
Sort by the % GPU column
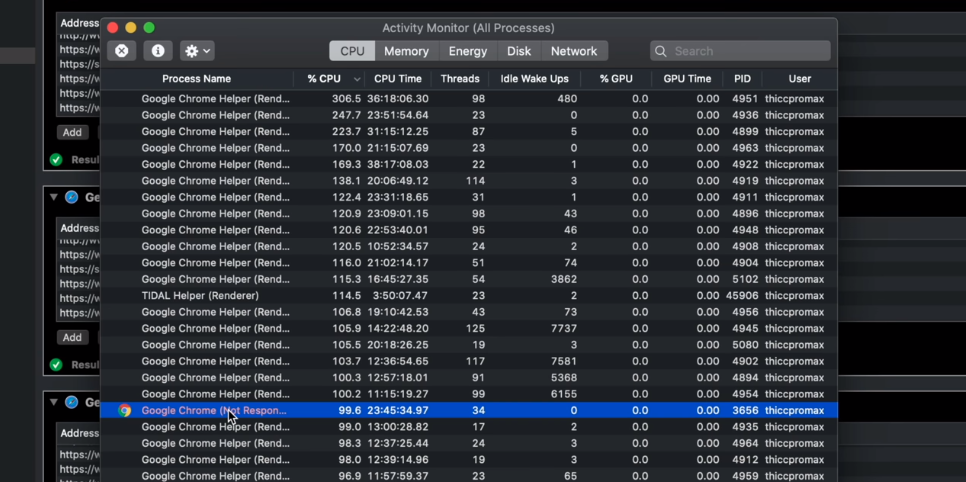(616, 79)
